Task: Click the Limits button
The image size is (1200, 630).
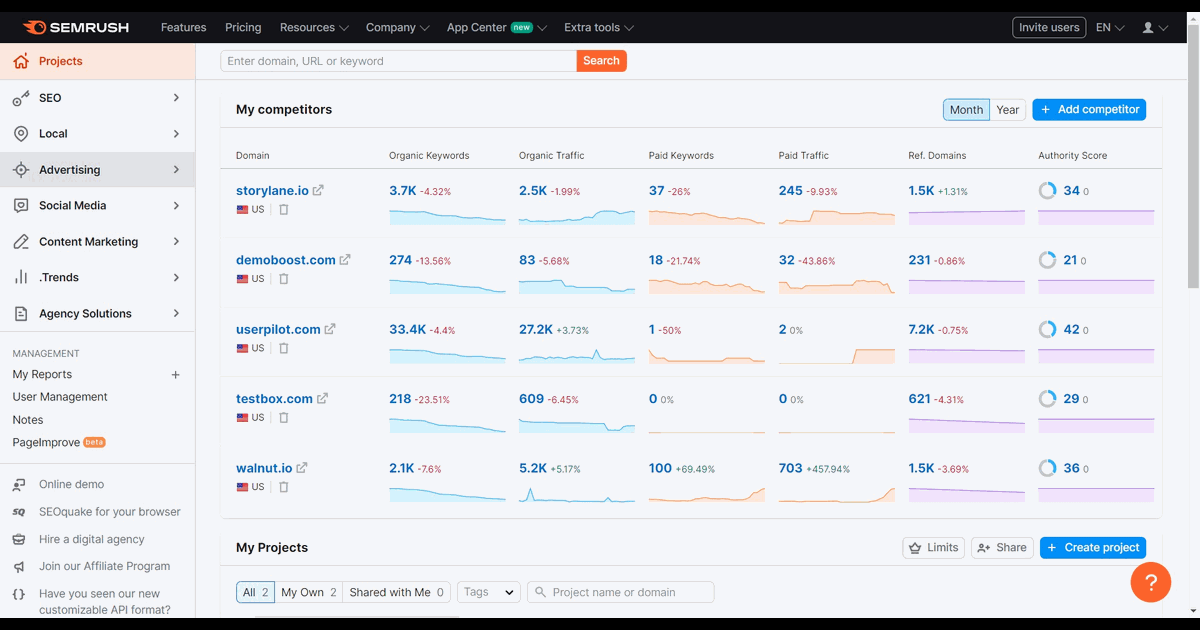Action: (x=933, y=548)
